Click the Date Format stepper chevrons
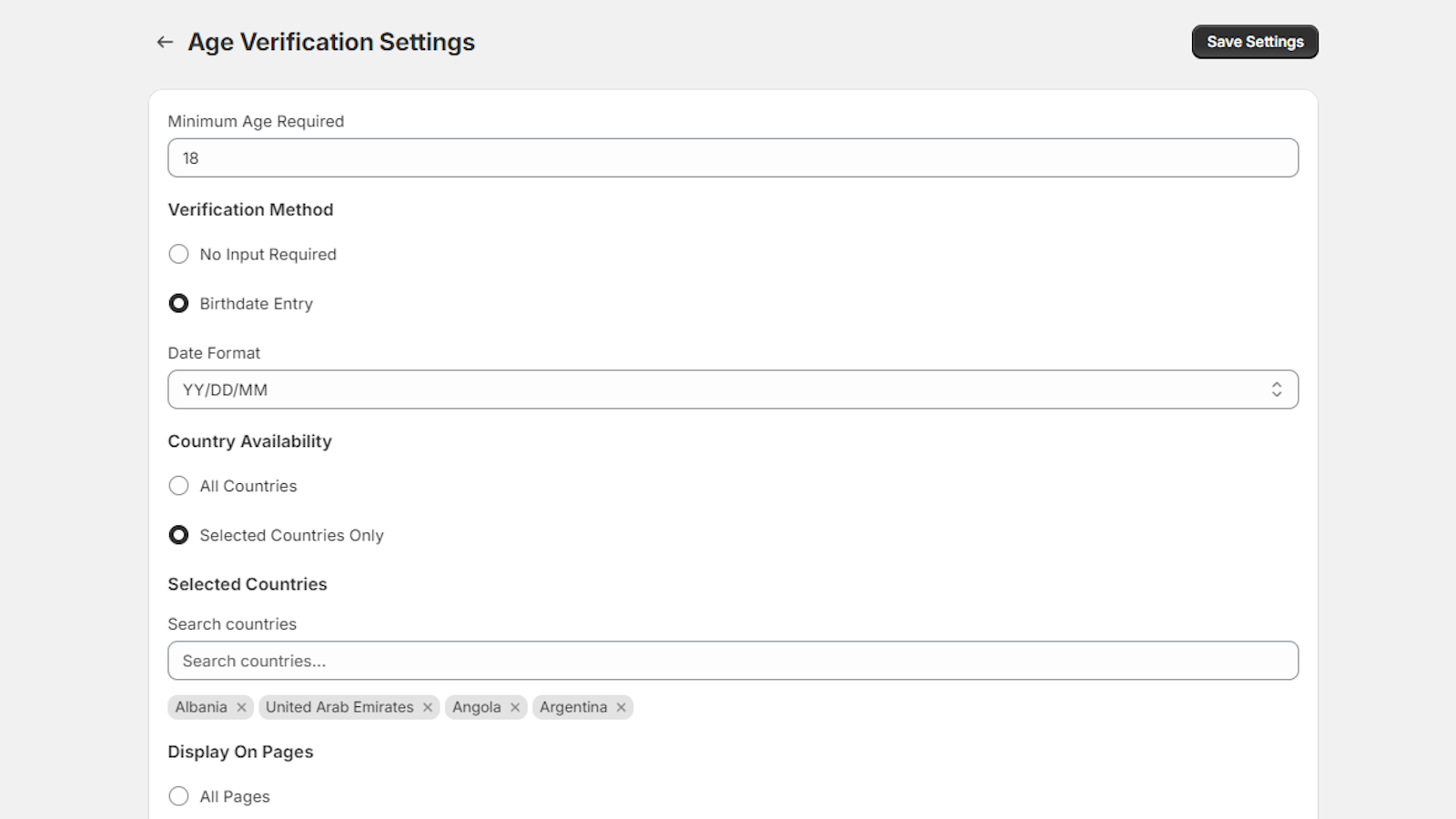 pos(1279,389)
